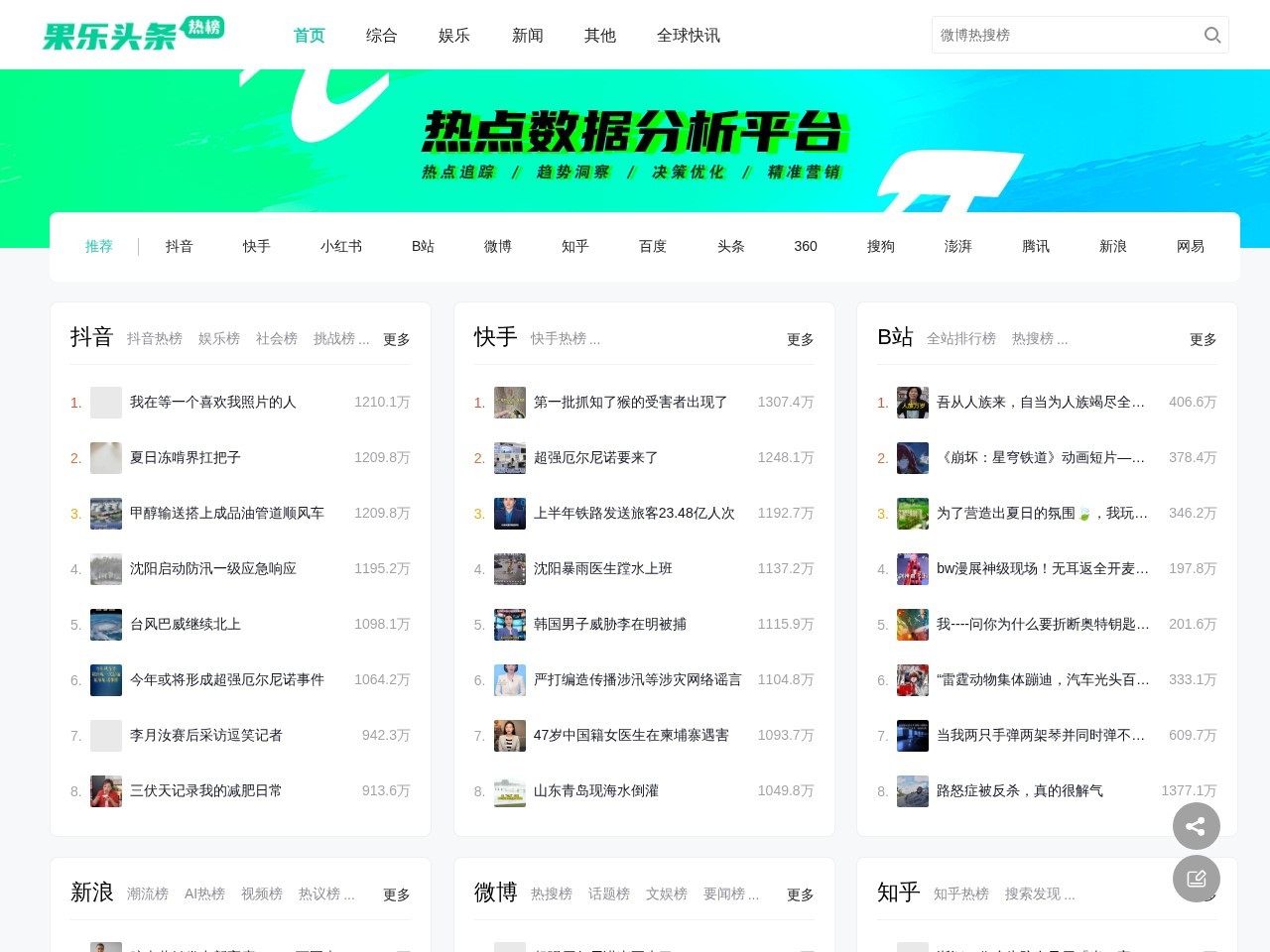
Task: Open the floating feedback edit button
Action: click(x=1196, y=879)
